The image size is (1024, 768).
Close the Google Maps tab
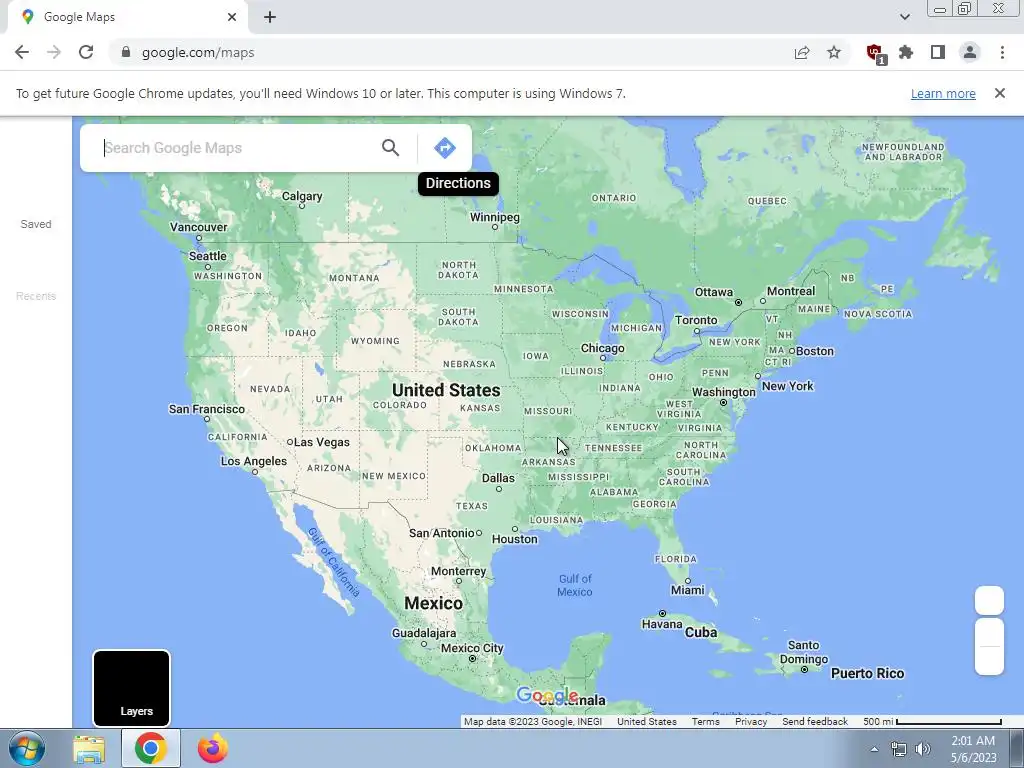coord(232,17)
